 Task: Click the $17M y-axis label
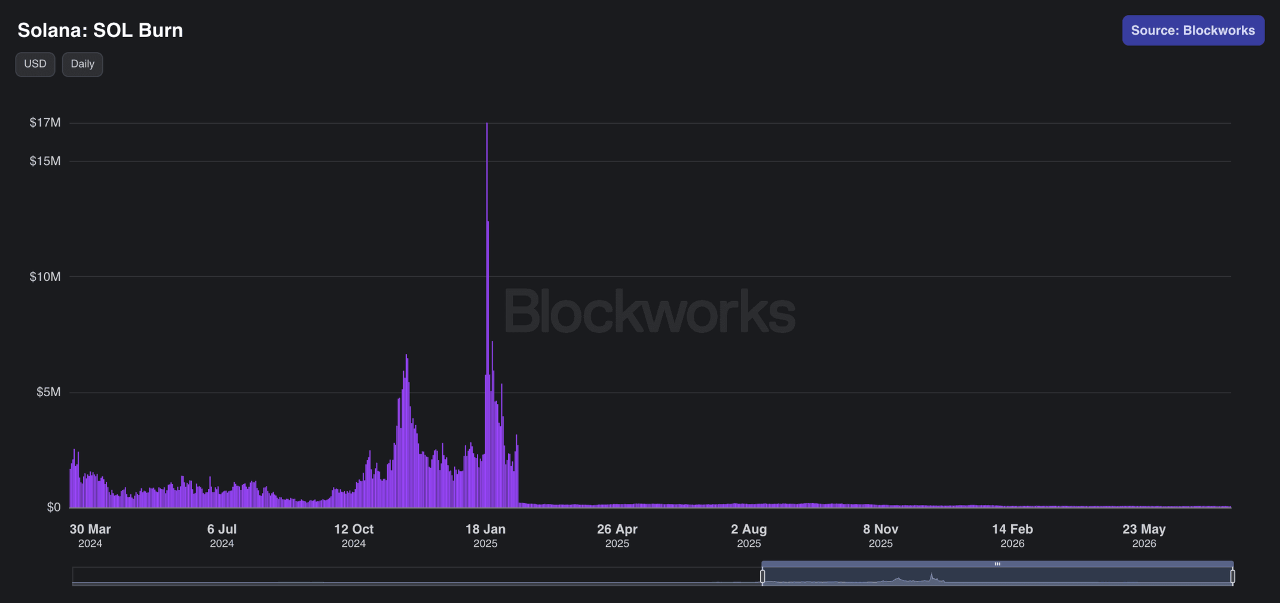coord(46,123)
